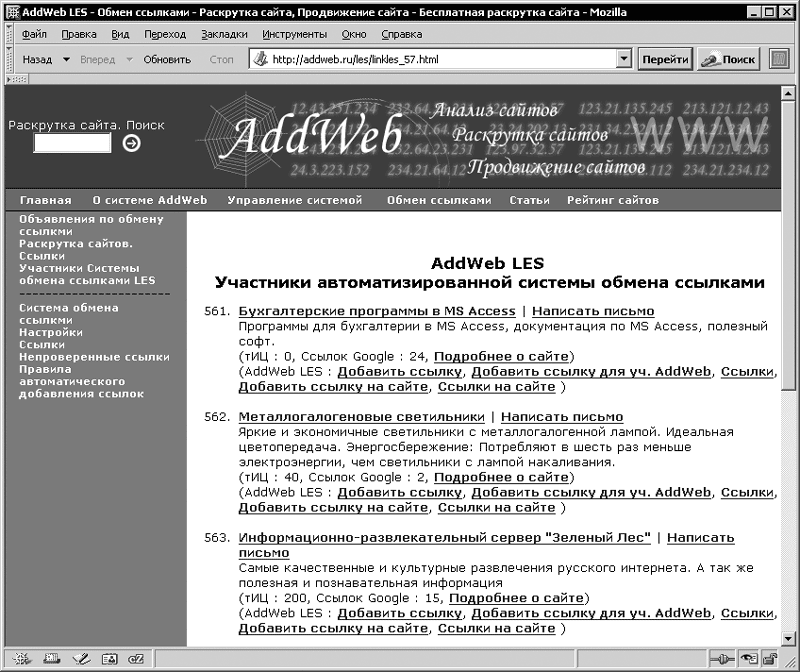
Task: Open the Справка menu
Action: click(x=402, y=34)
